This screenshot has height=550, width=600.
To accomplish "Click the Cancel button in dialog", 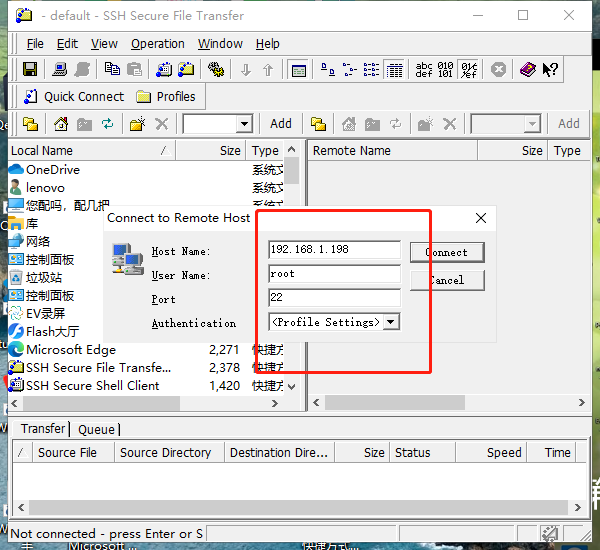I will [x=447, y=280].
